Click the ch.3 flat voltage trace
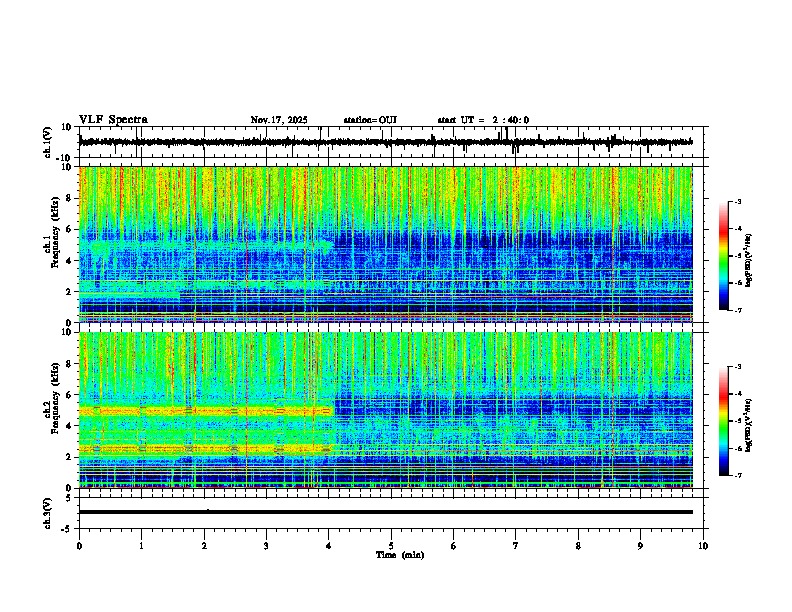This screenshot has height=612, width=792. [x=386, y=512]
